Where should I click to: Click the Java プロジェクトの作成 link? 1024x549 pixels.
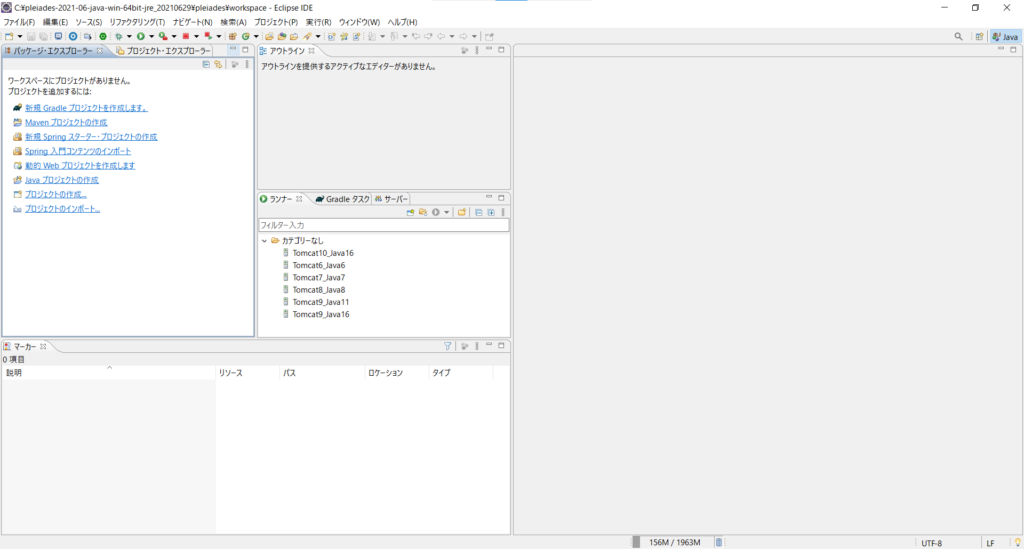62,180
